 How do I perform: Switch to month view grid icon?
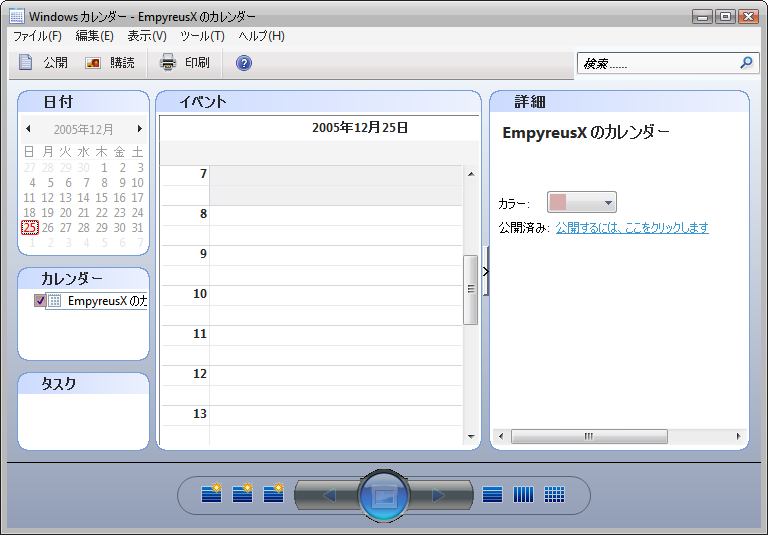554,495
